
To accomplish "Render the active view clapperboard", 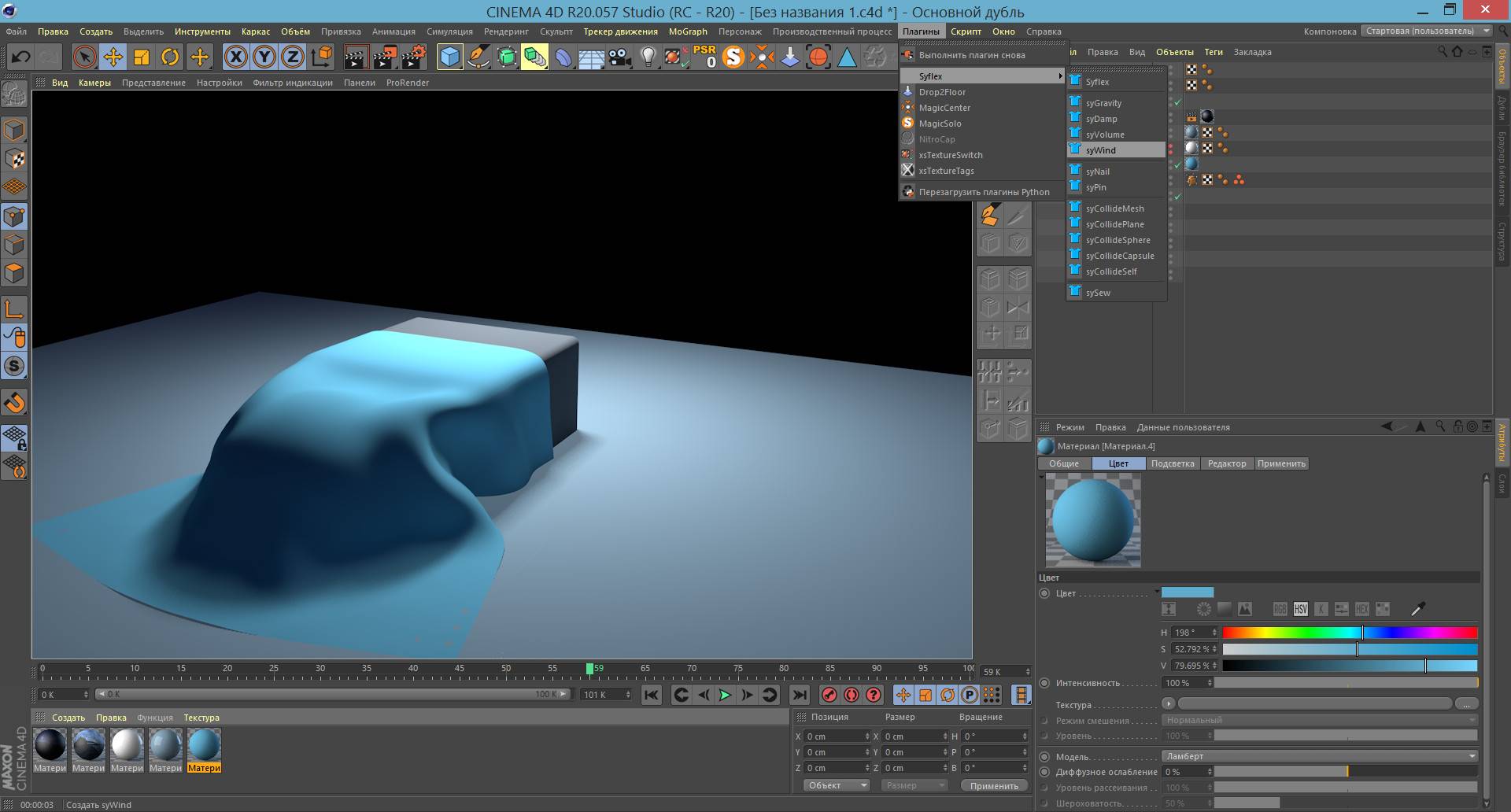I will [356, 57].
